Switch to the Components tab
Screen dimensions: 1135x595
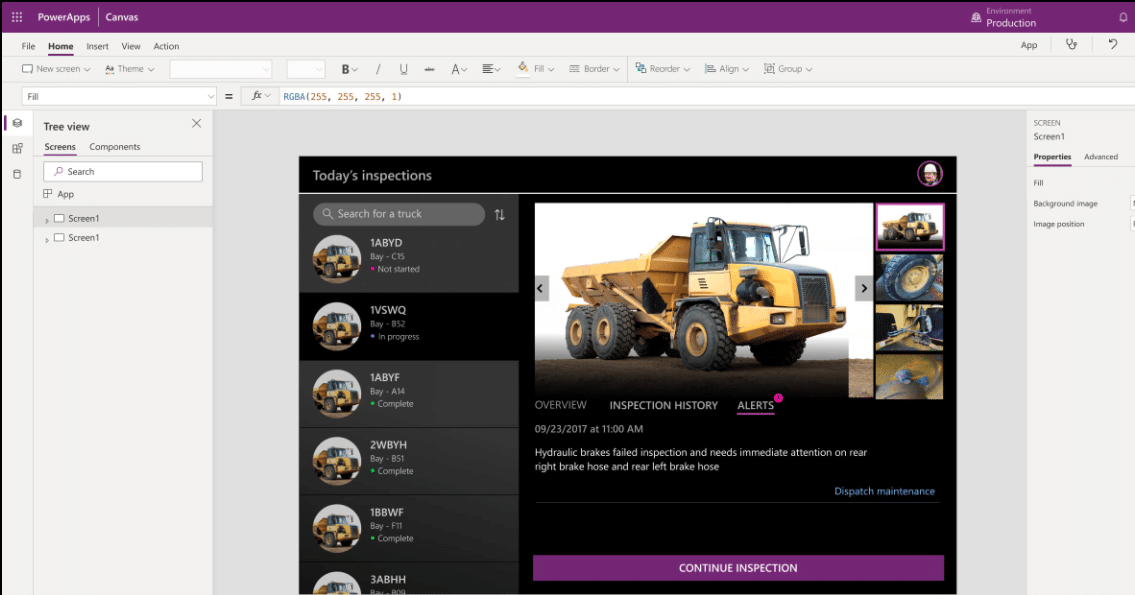(x=114, y=147)
